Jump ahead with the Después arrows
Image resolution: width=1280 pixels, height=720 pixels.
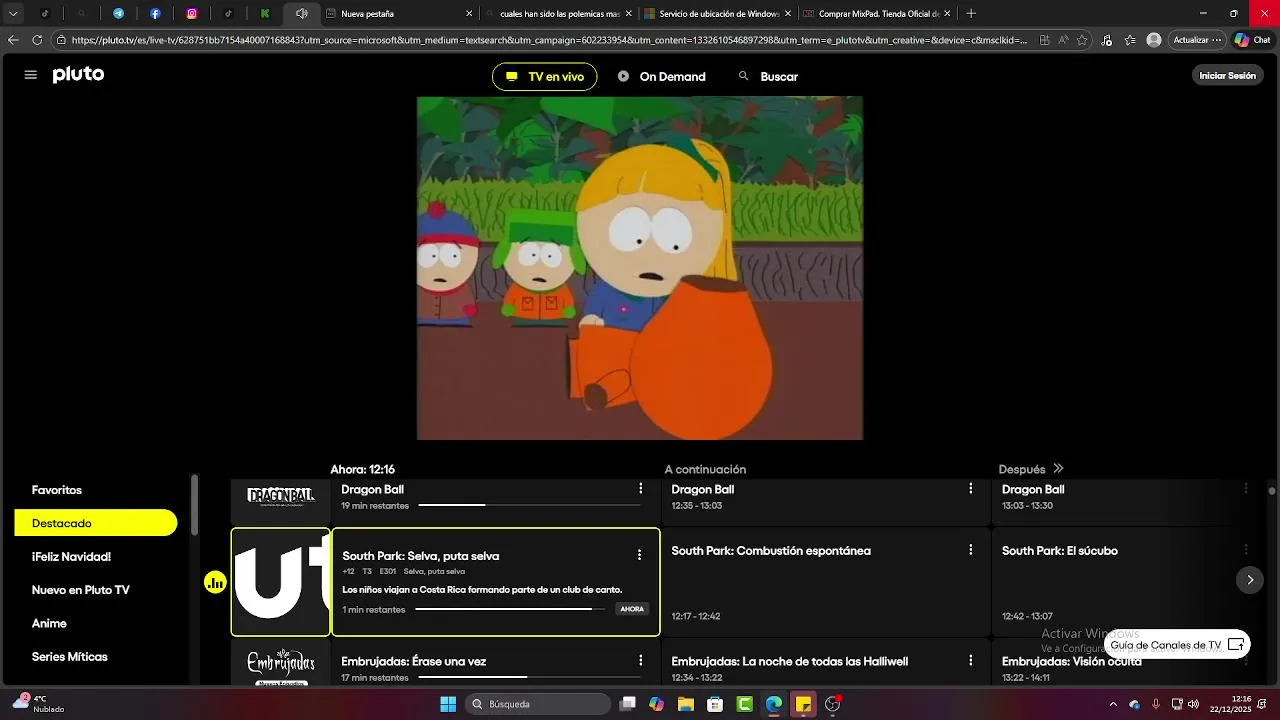tap(1058, 469)
